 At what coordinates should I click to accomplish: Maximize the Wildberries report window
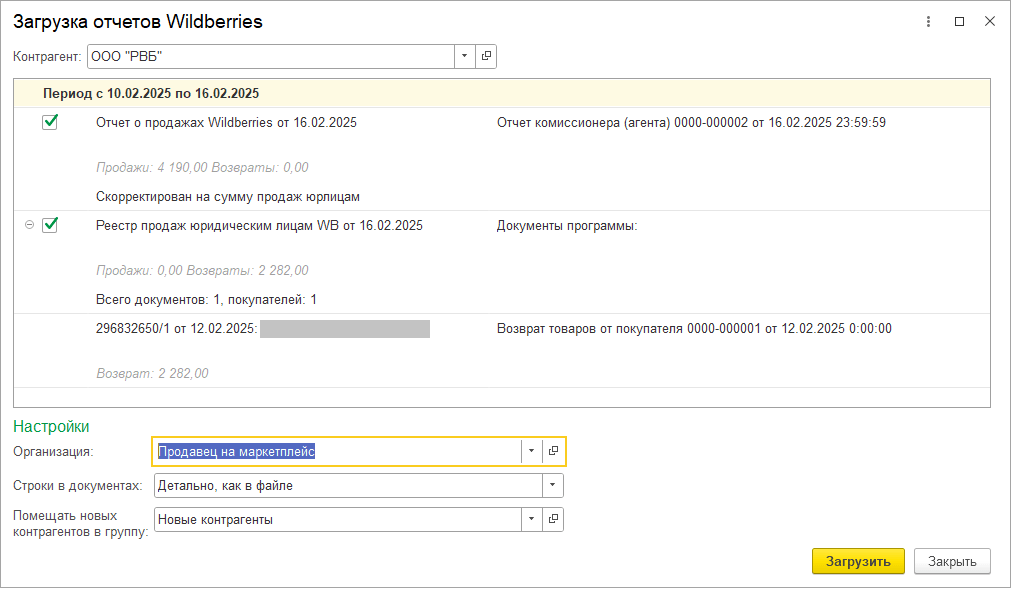click(x=959, y=21)
